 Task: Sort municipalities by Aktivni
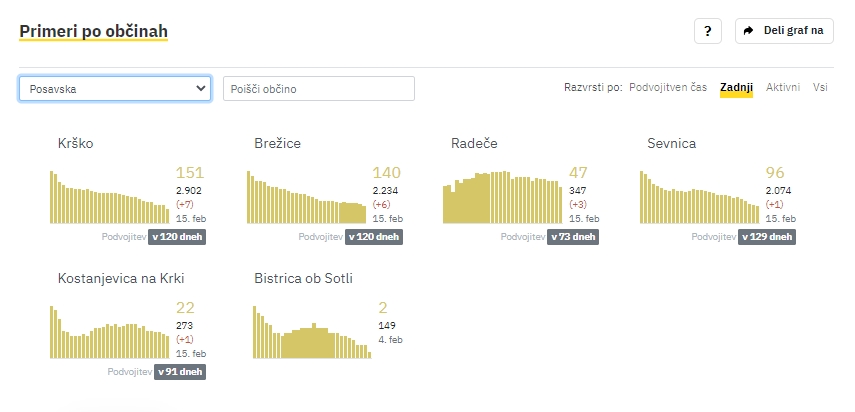783,87
